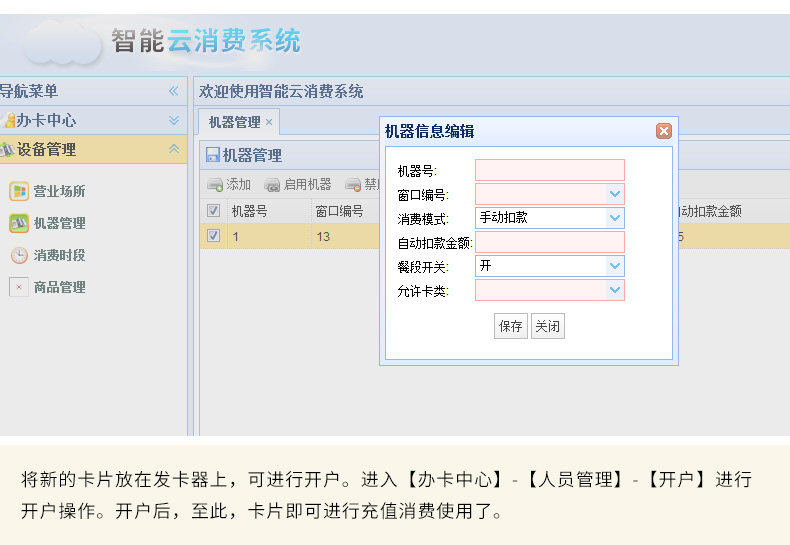Collapse the 设备管理 menu section
The image size is (790, 545).
pyautogui.click(x=174, y=149)
